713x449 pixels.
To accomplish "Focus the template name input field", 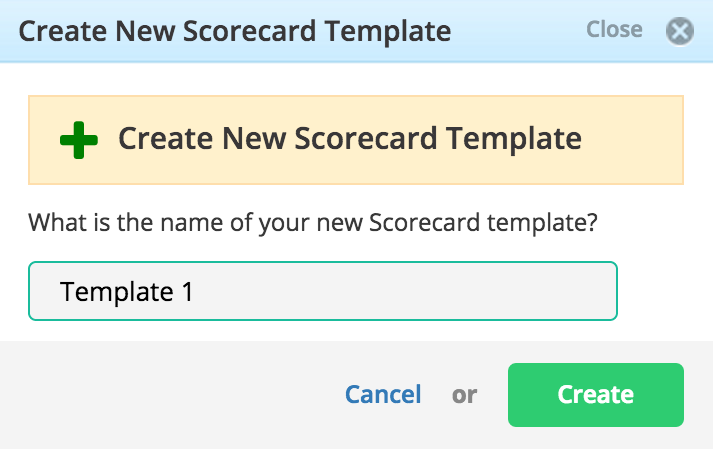I will pos(323,291).
